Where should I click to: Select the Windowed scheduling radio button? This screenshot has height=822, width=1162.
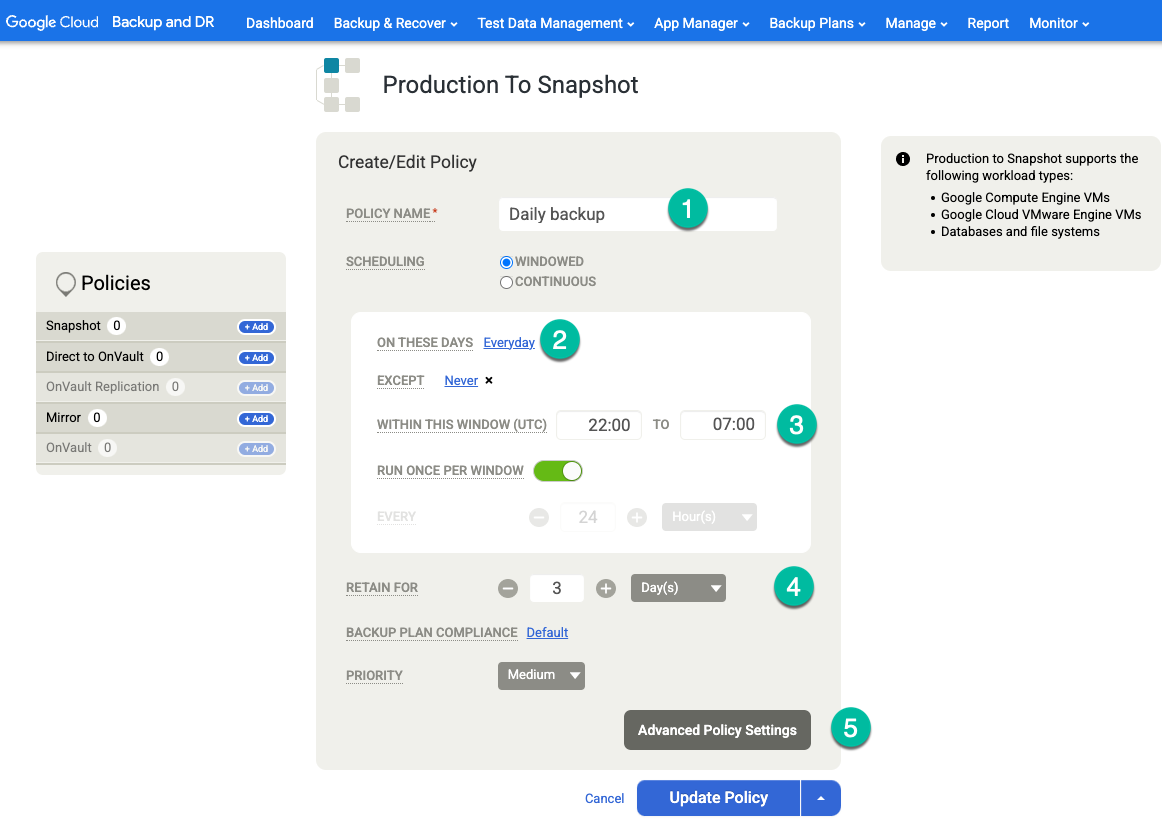pyautogui.click(x=506, y=261)
